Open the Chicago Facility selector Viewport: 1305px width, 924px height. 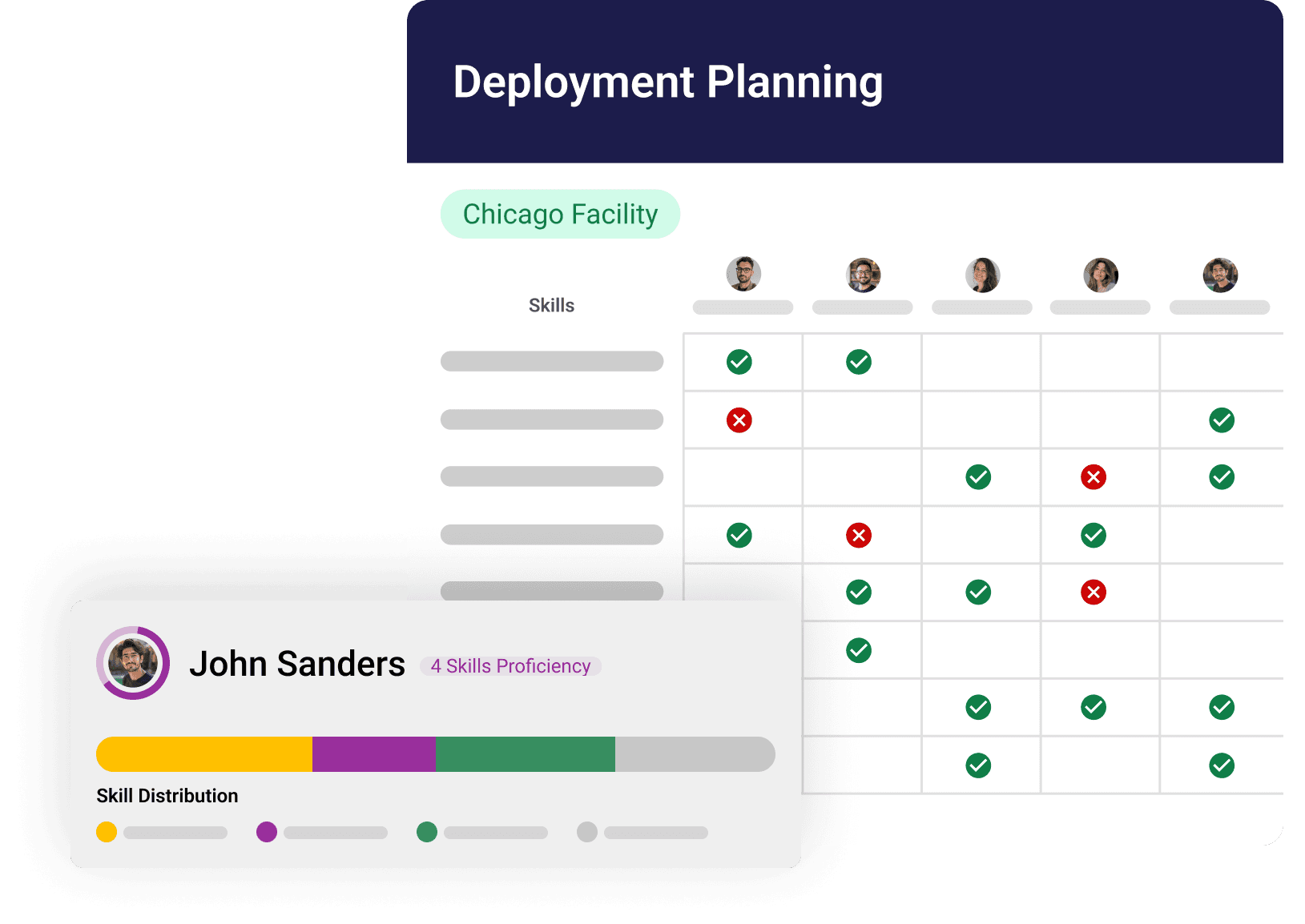(559, 214)
